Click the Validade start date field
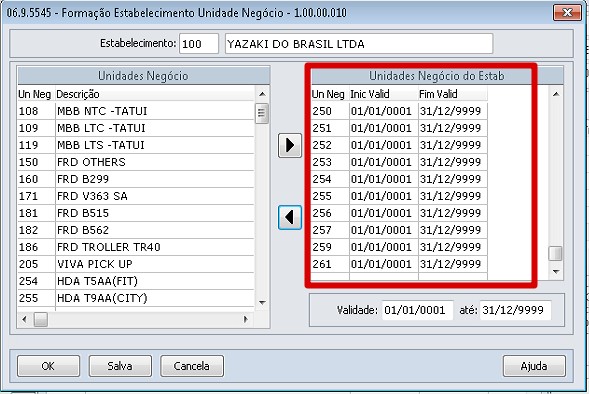589x394 pixels. pos(417,310)
